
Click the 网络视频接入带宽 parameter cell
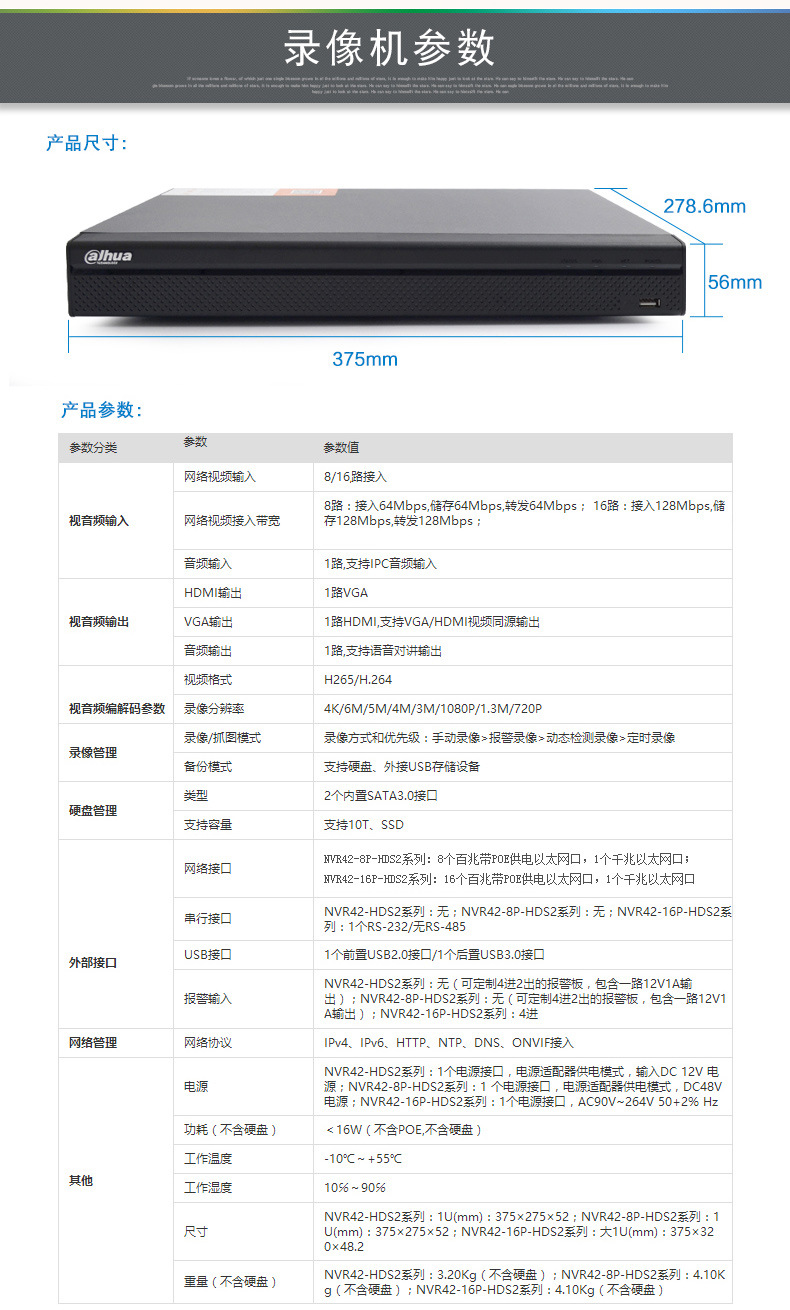tap(243, 521)
